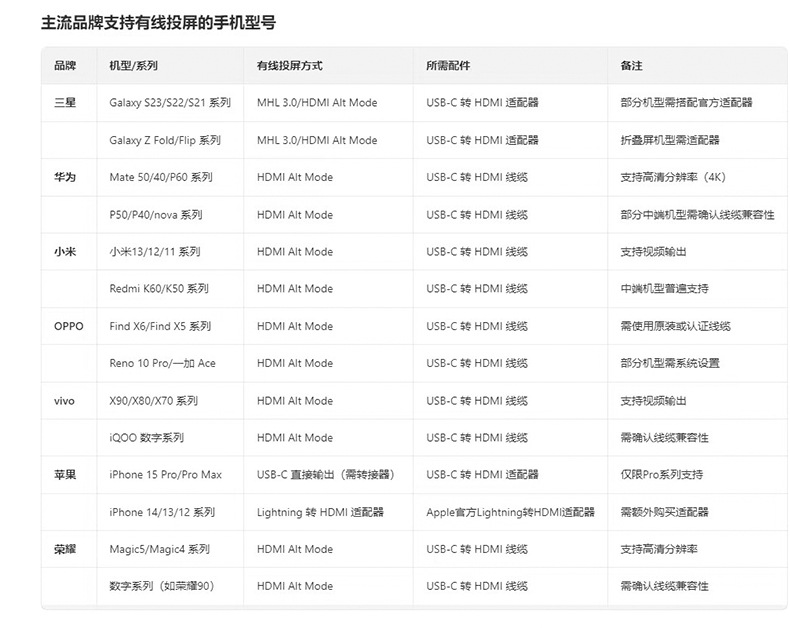Click HDMI Alt Mode in Reno 10 Pro row
The image size is (790, 628).
pos(295,363)
